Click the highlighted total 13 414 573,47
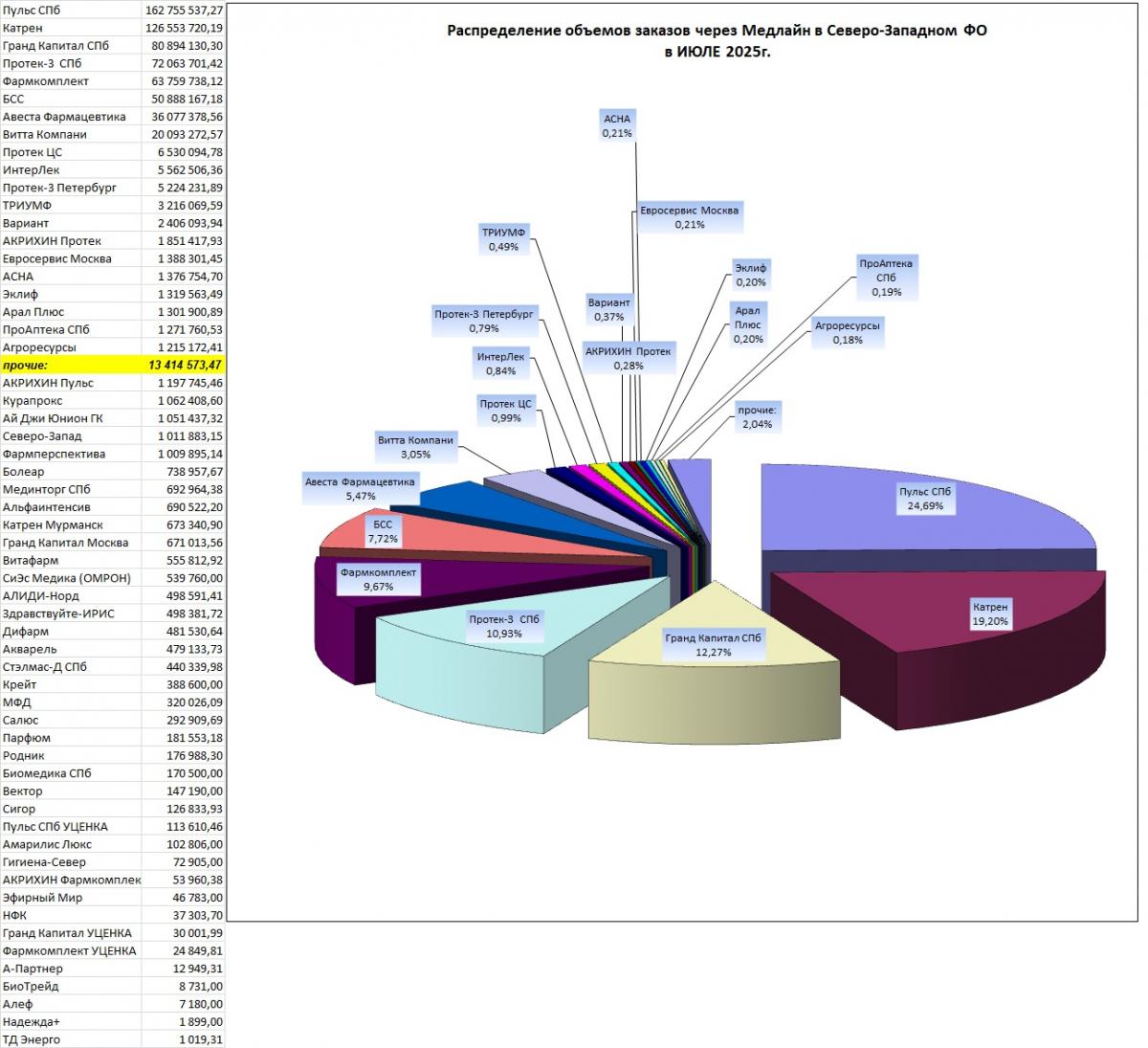This screenshot has height=1048, width=1148. [x=184, y=365]
